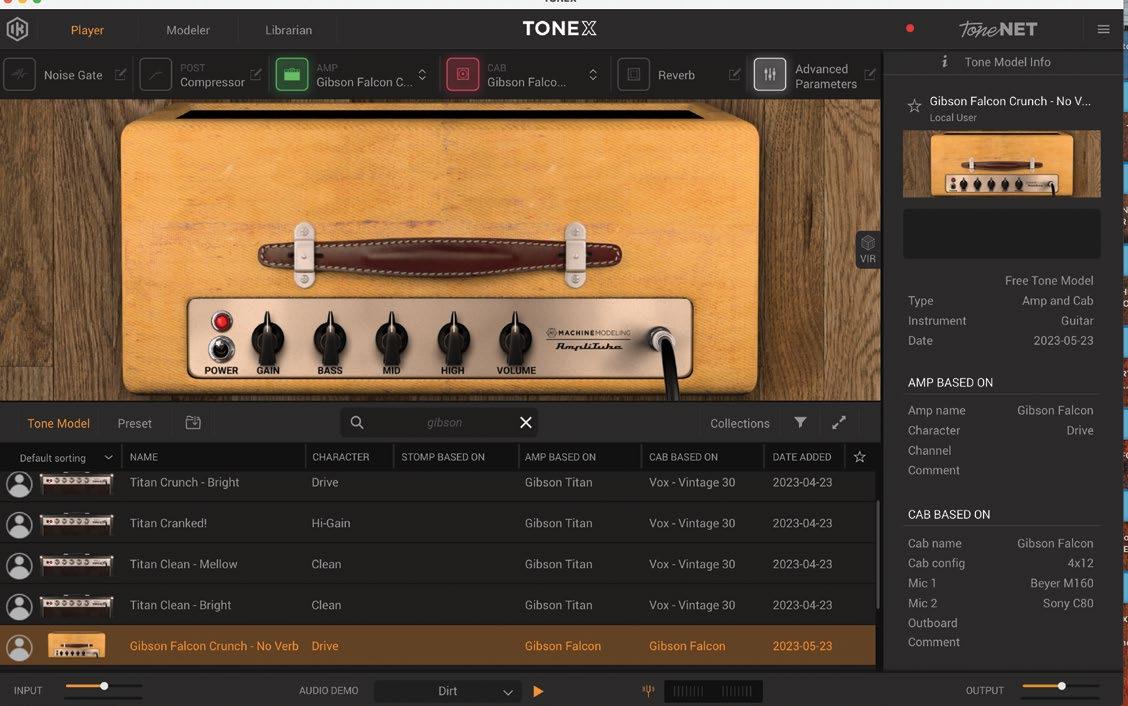The height and width of the screenshot is (706, 1128).
Task: Adjust the INPUT level slider
Action: click(x=104, y=687)
